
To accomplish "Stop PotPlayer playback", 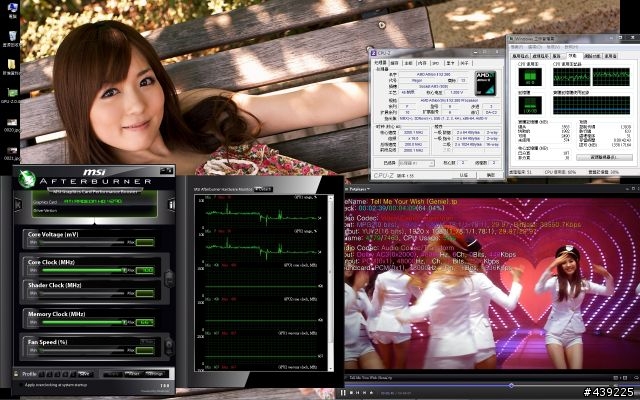I will 351,393.
